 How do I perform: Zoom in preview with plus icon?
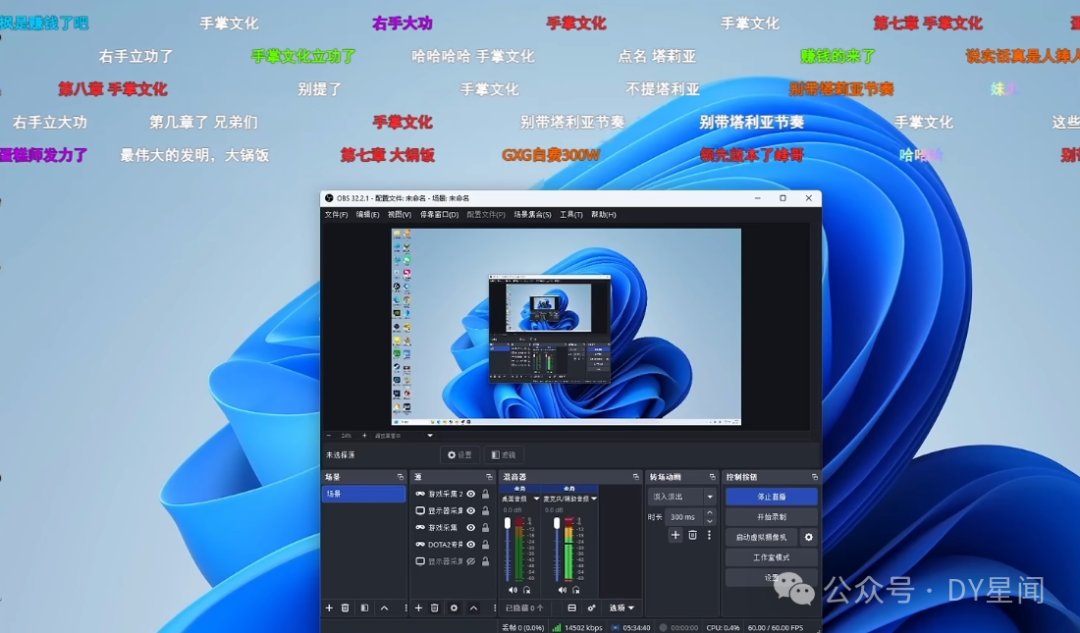[x=364, y=435]
